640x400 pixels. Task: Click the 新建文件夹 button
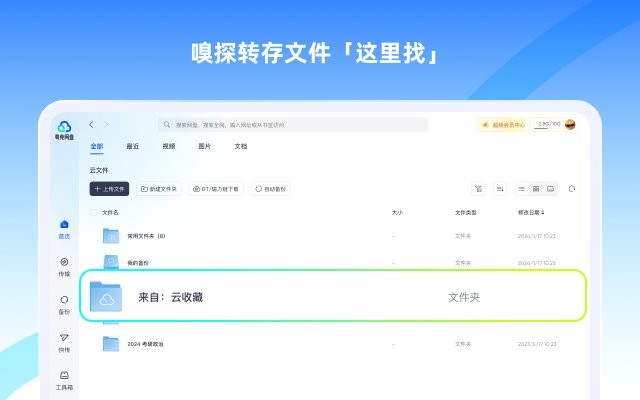159,189
